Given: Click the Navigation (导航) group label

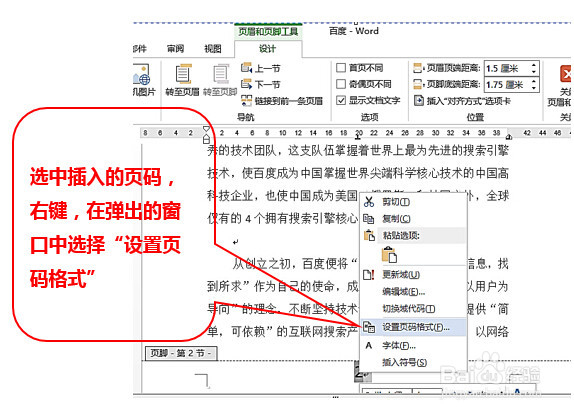Looking at the screenshot, I should click(x=245, y=117).
